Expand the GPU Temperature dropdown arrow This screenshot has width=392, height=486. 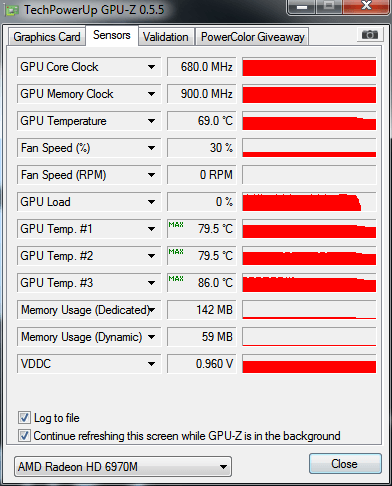tap(151, 121)
